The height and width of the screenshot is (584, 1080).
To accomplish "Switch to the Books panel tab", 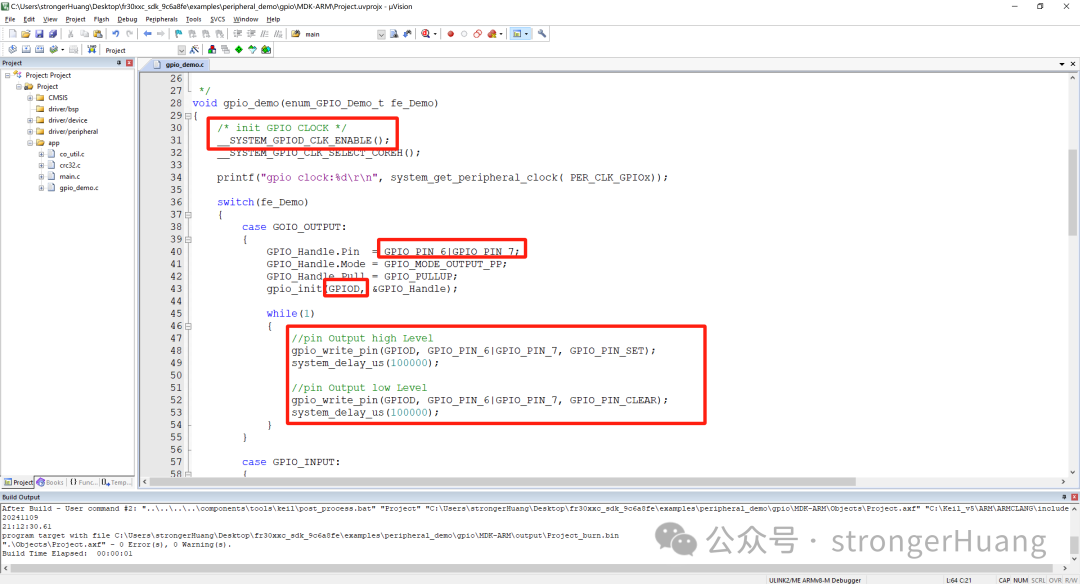I will [x=50, y=482].
